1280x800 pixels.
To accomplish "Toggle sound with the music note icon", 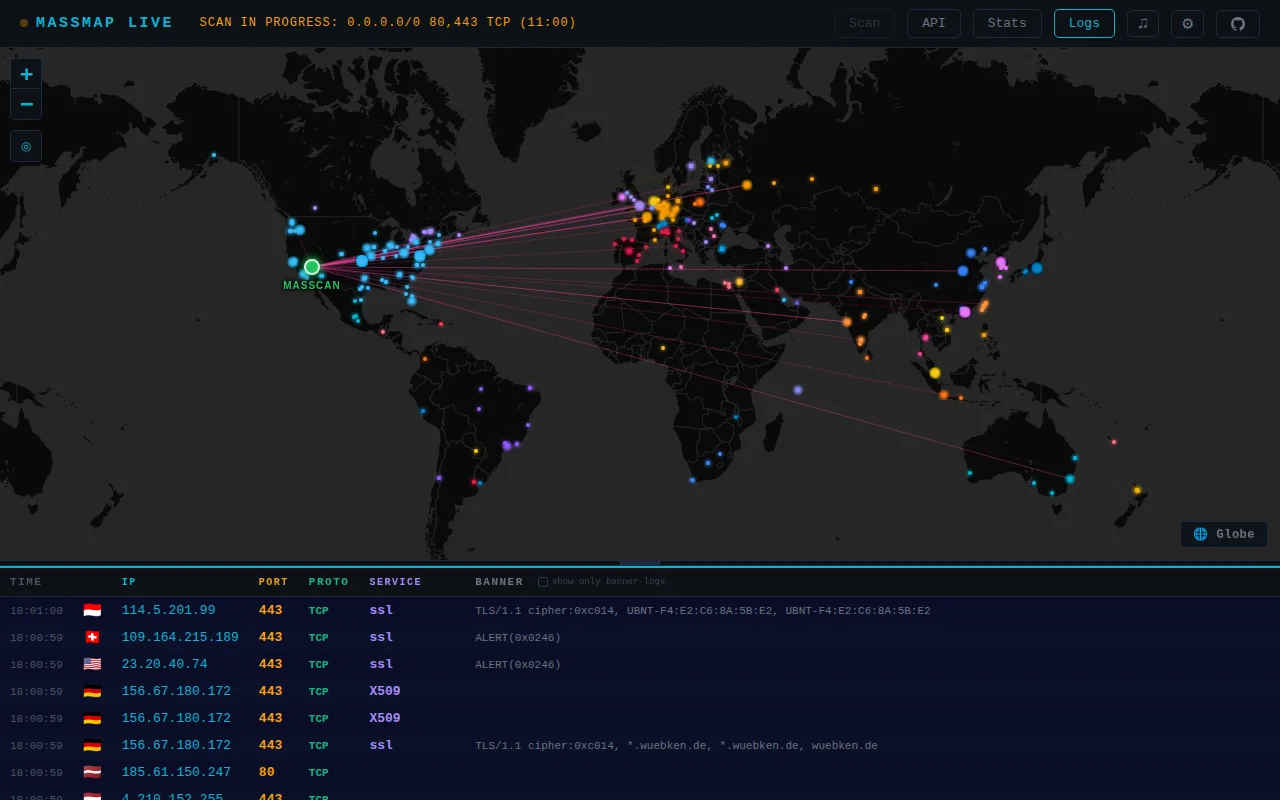I will [1143, 23].
